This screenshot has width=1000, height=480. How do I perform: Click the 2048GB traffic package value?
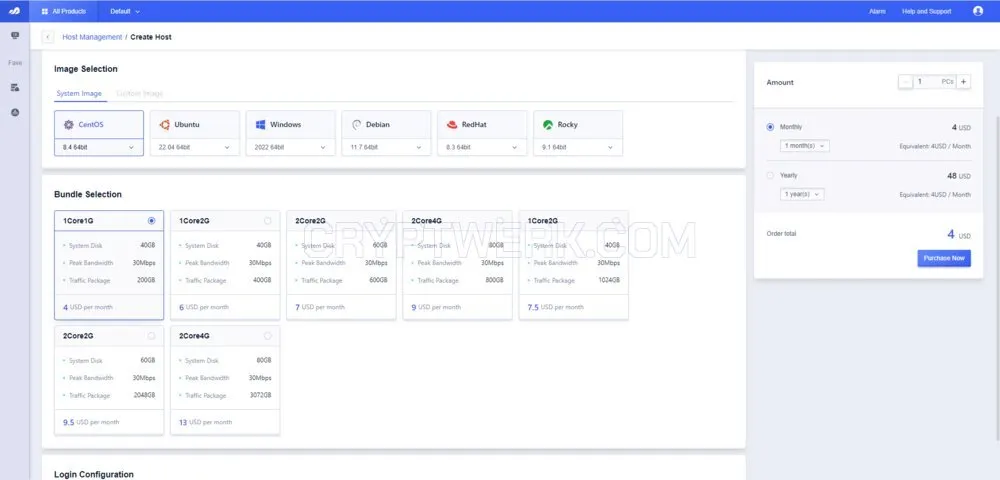[x=144, y=395]
